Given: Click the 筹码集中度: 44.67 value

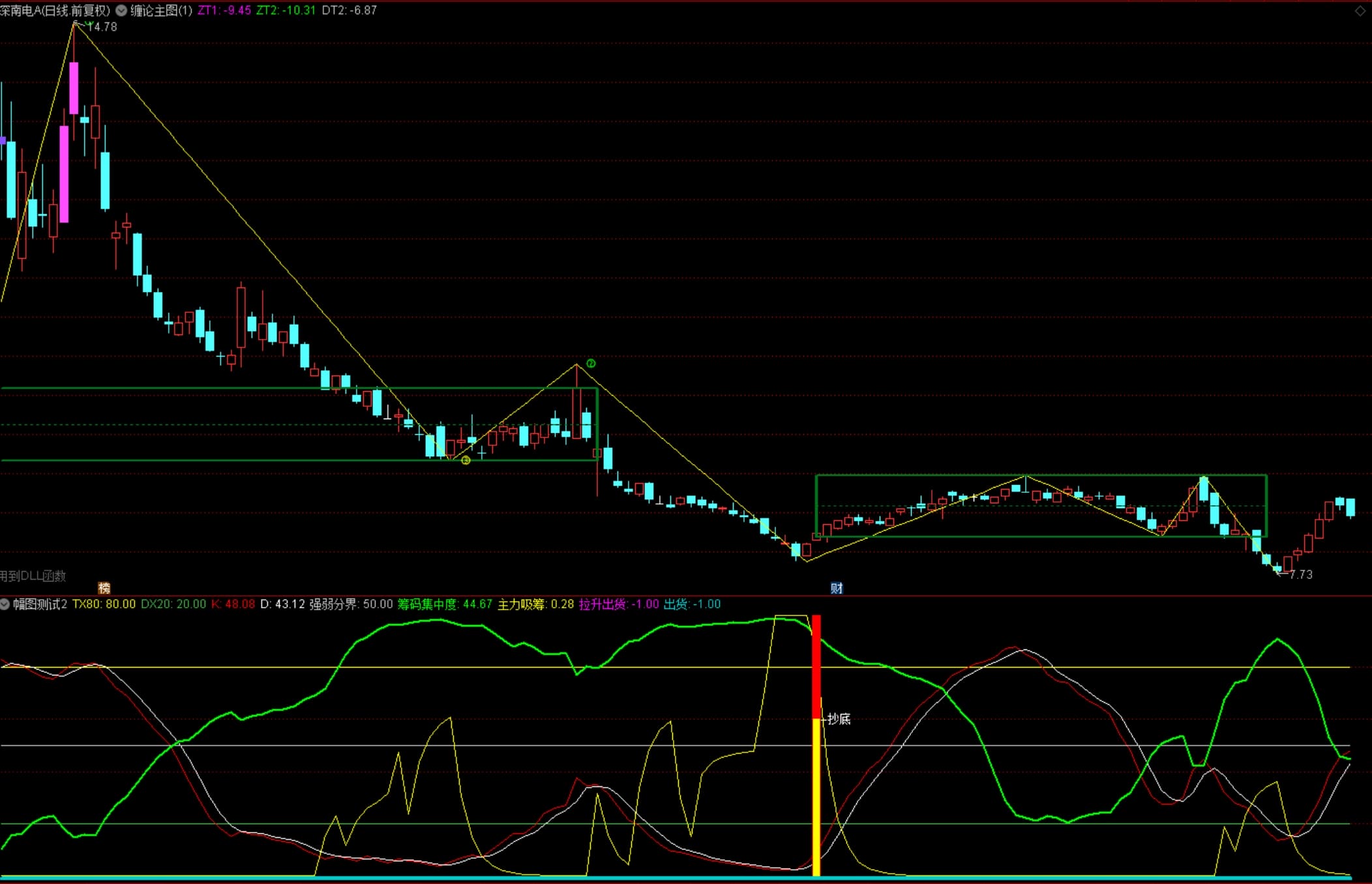Looking at the screenshot, I should [445, 604].
